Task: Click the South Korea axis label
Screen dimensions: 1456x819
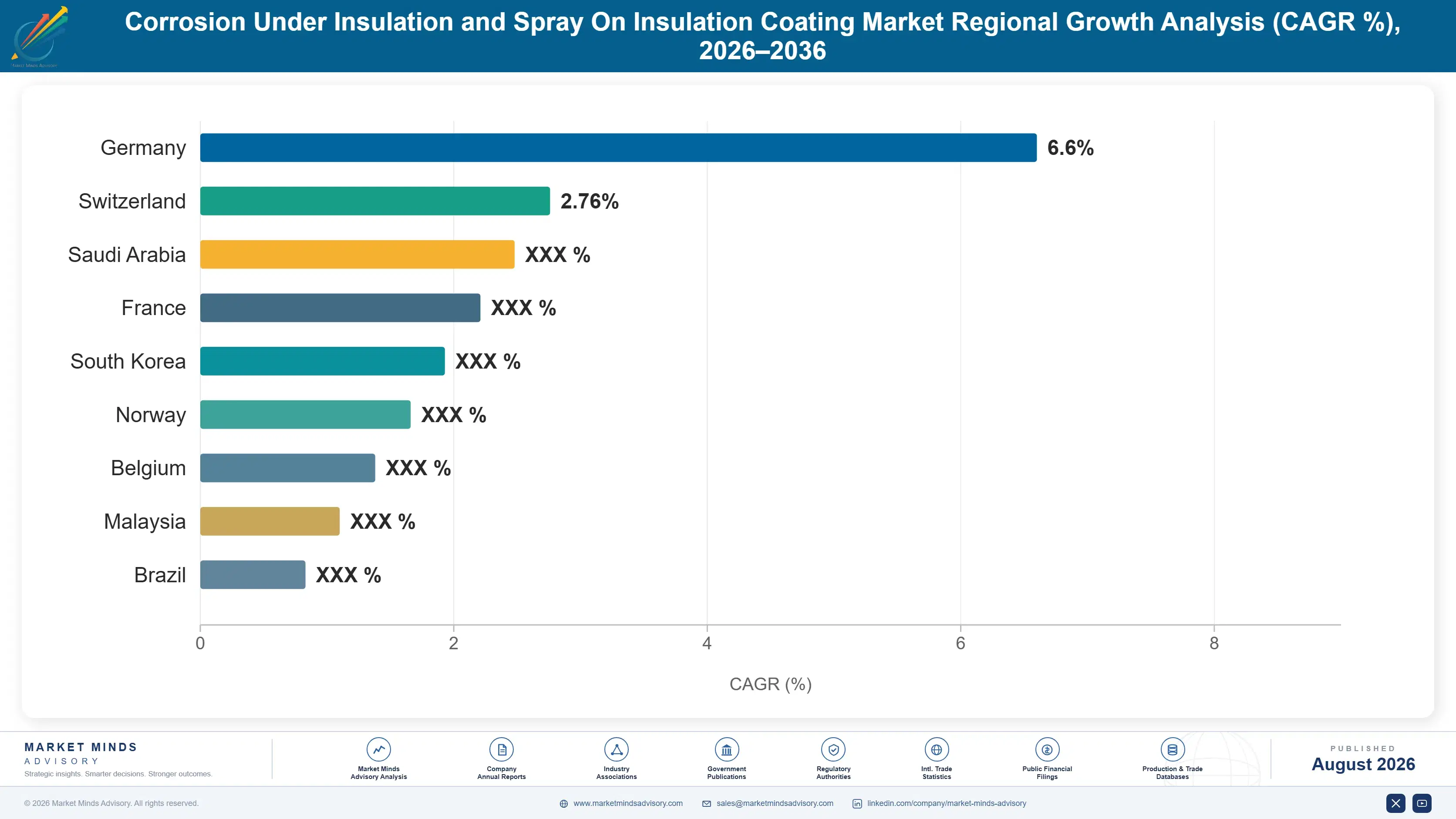Action: click(x=128, y=362)
